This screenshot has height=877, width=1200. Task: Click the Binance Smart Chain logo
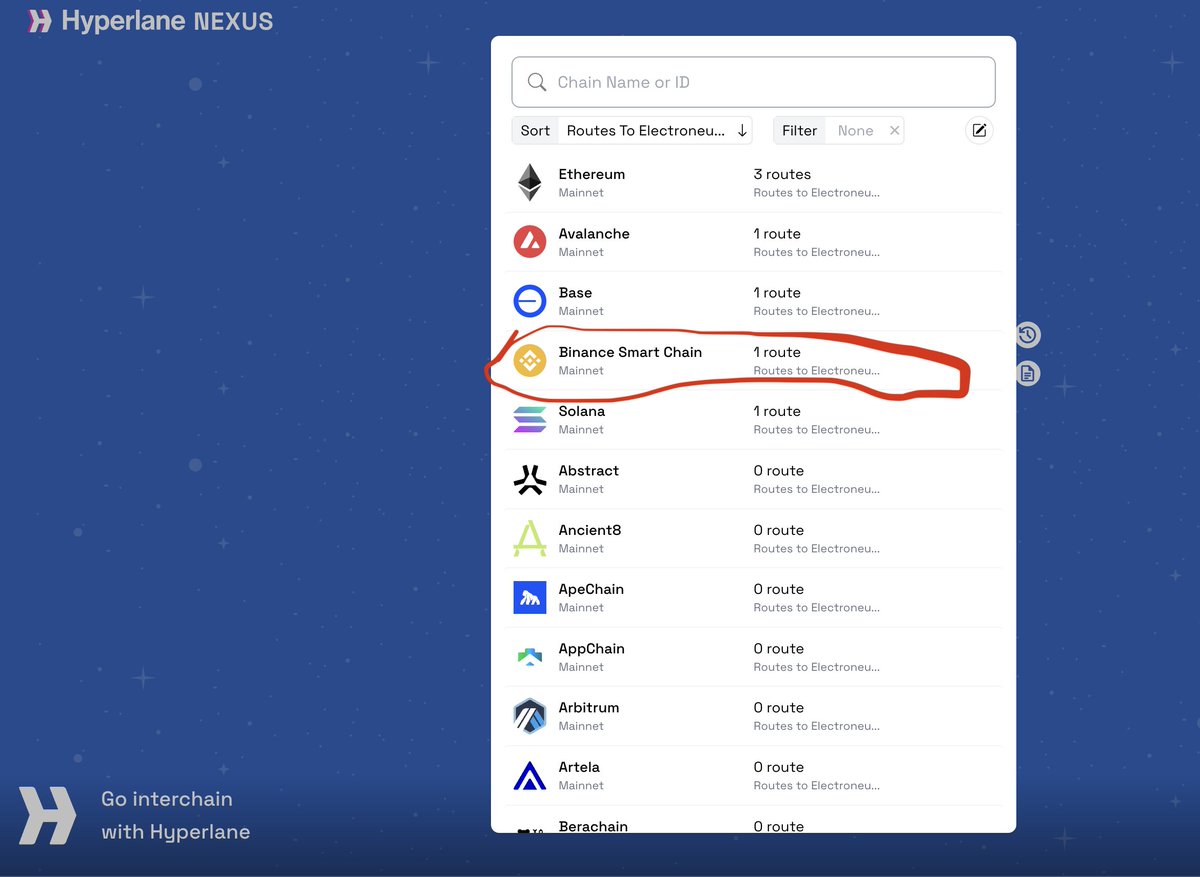(529, 360)
